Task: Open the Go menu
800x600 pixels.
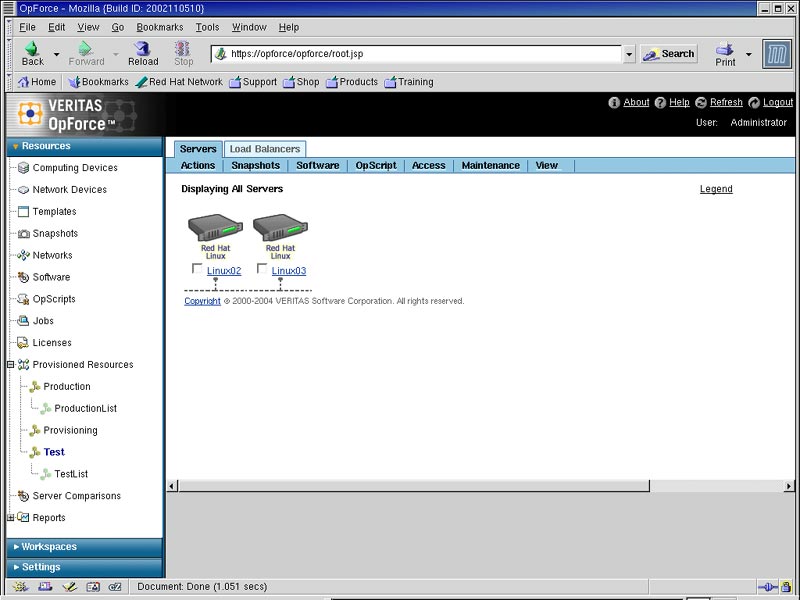Action: (118, 27)
